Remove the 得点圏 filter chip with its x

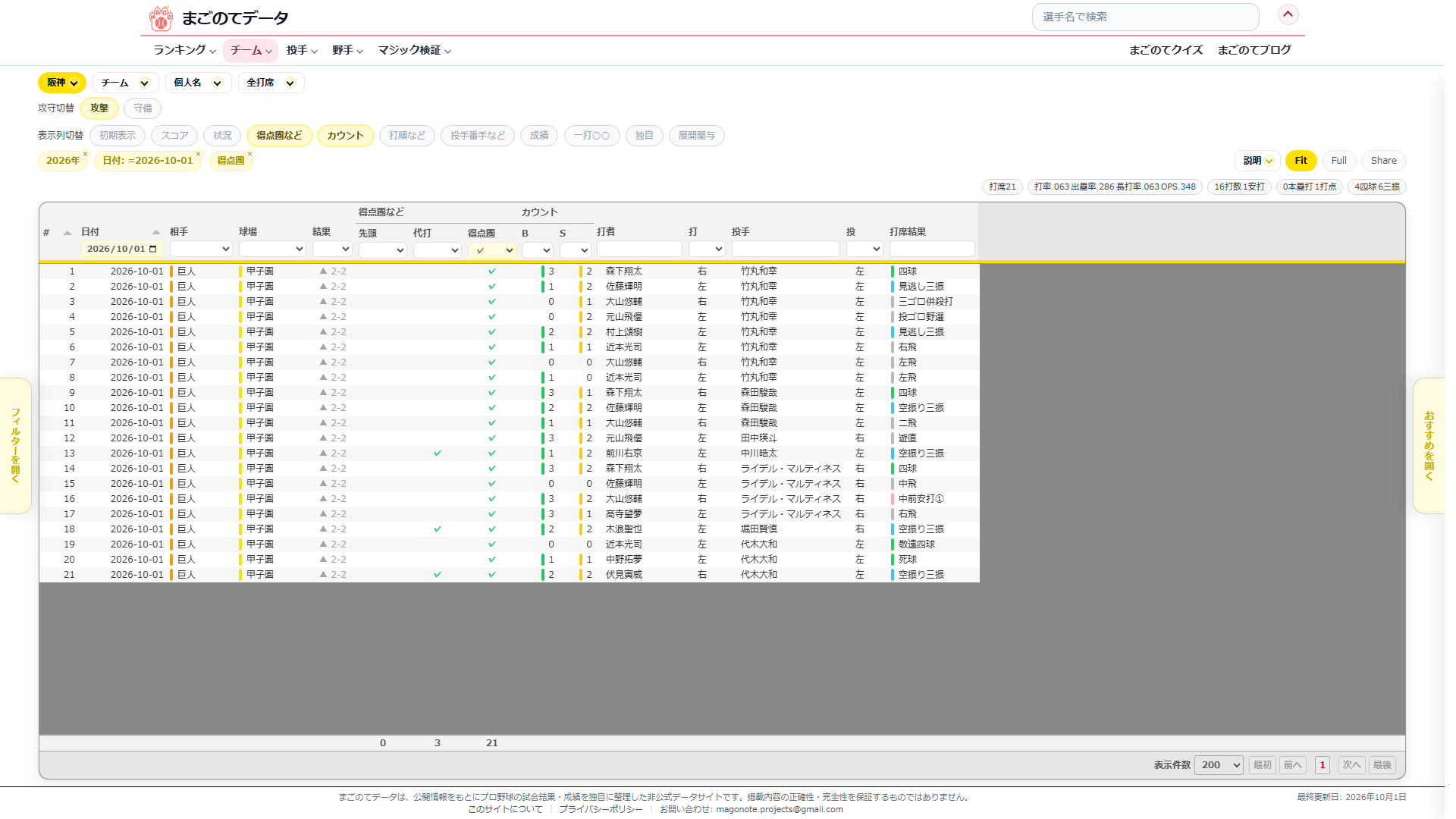[249, 154]
